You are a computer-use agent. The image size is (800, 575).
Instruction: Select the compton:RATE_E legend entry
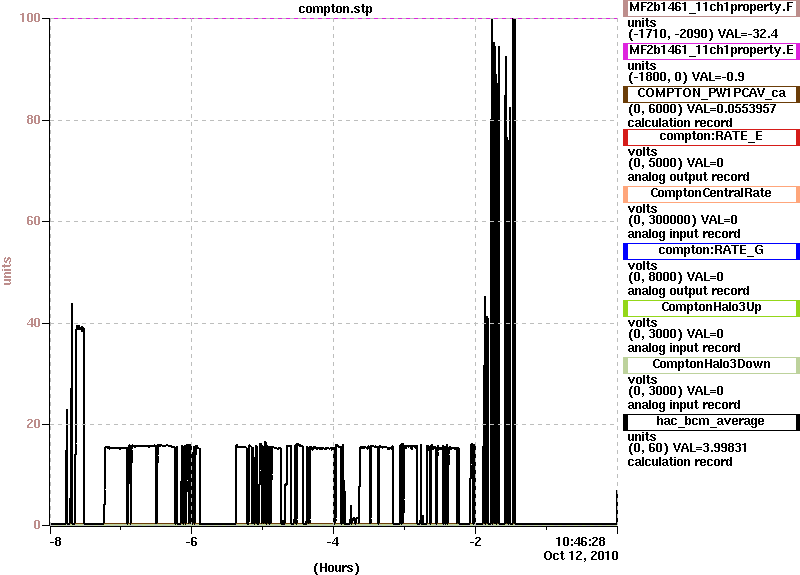coord(711,137)
